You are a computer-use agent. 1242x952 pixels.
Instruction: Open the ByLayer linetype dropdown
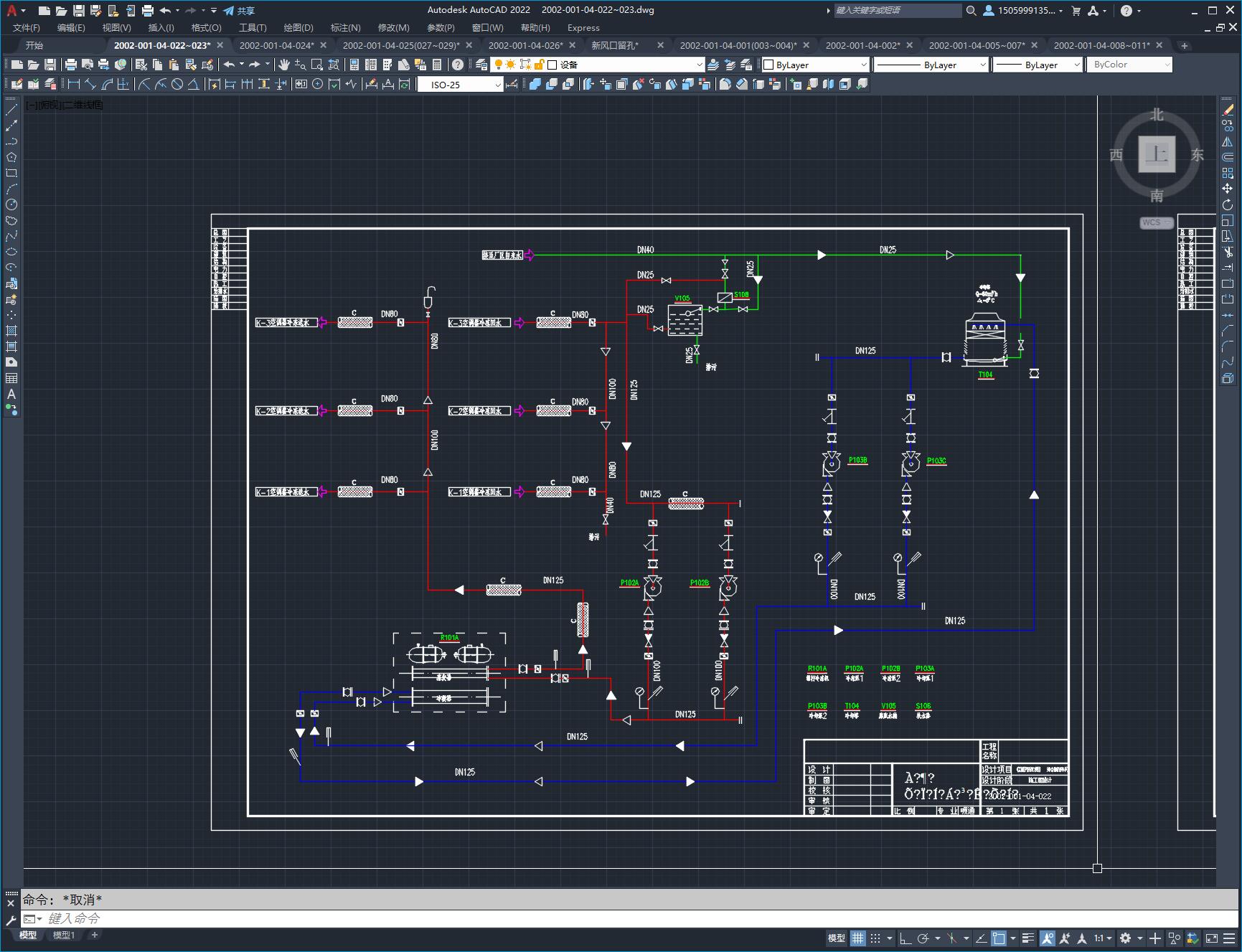931,65
